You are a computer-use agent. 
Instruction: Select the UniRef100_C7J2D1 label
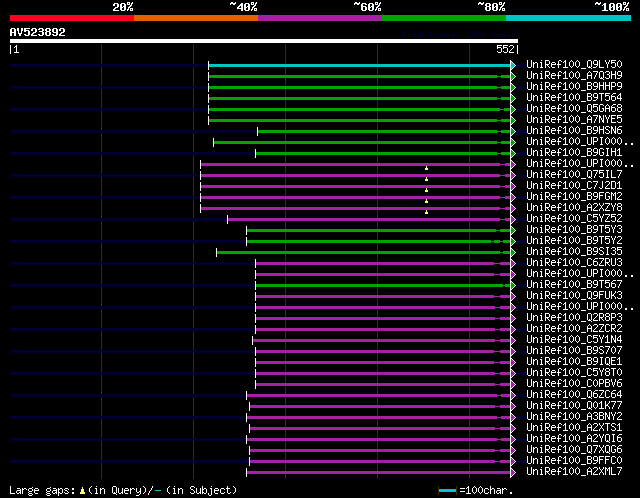point(574,186)
